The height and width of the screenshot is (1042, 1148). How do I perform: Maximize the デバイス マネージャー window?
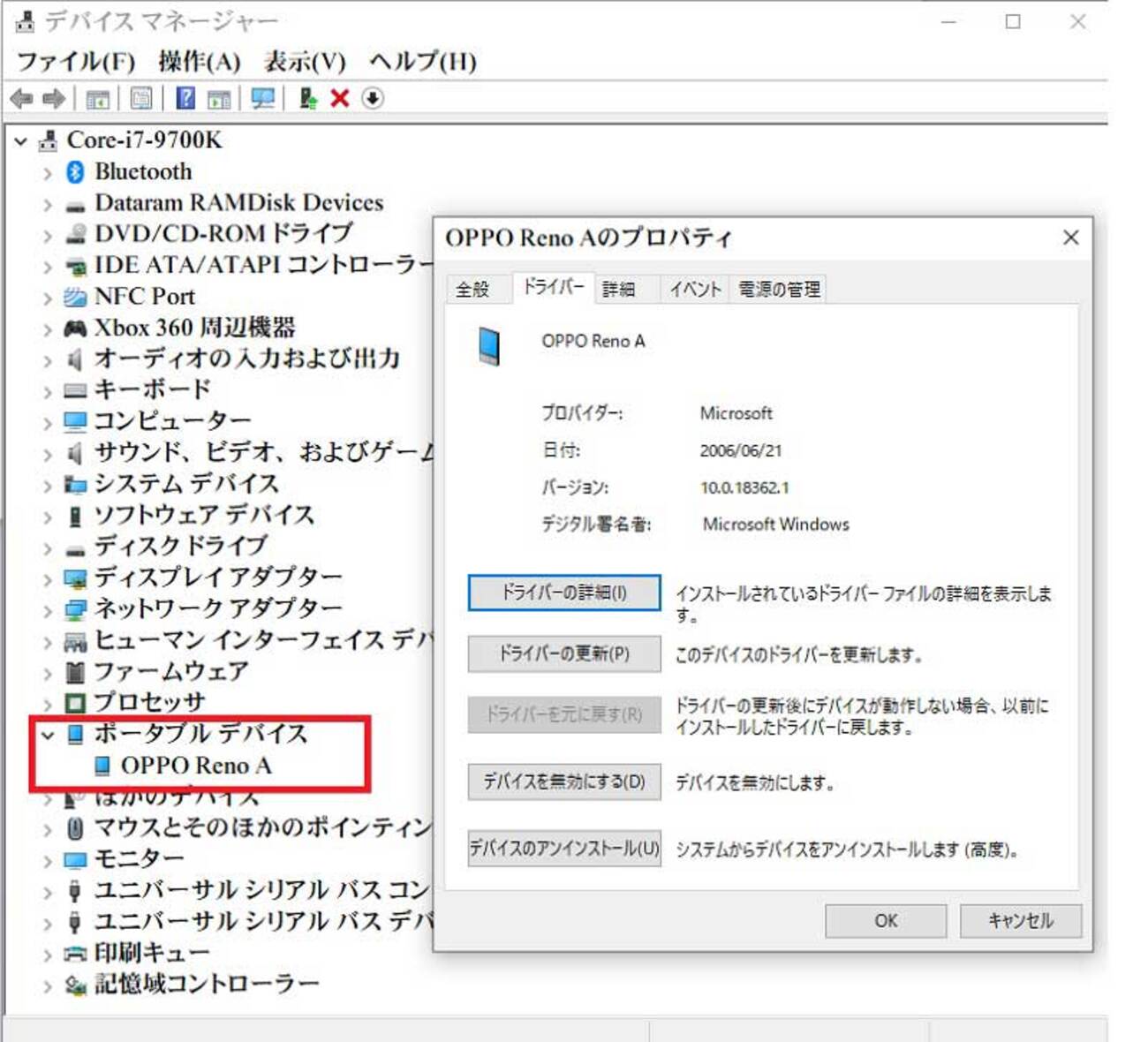click(1013, 21)
